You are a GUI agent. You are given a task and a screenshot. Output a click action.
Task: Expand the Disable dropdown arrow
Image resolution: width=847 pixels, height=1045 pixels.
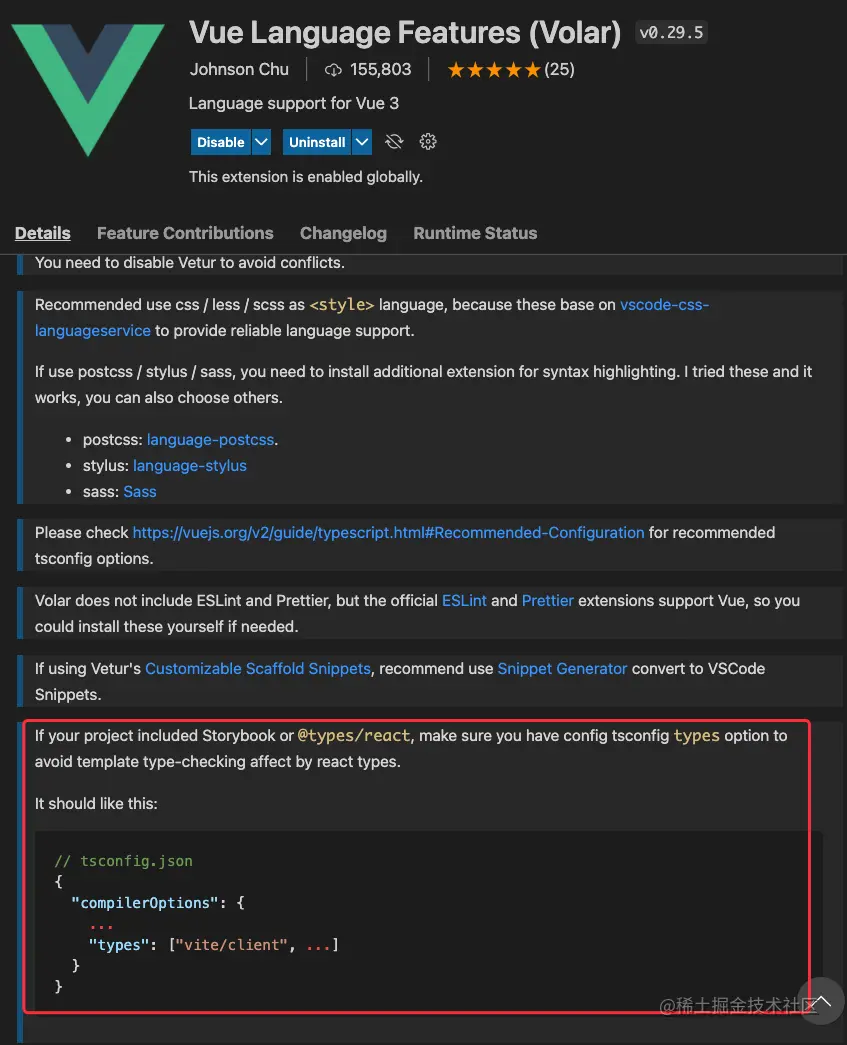click(261, 142)
